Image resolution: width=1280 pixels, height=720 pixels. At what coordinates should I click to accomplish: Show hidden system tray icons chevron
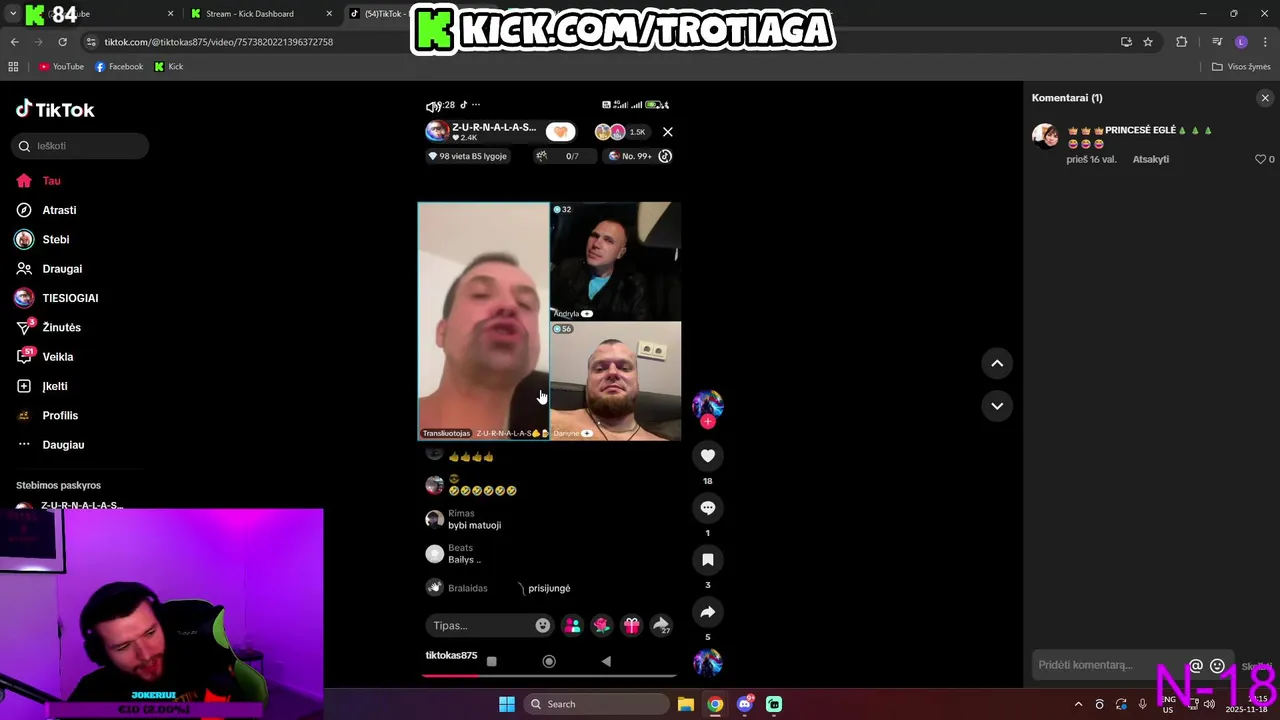[1078, 704]
